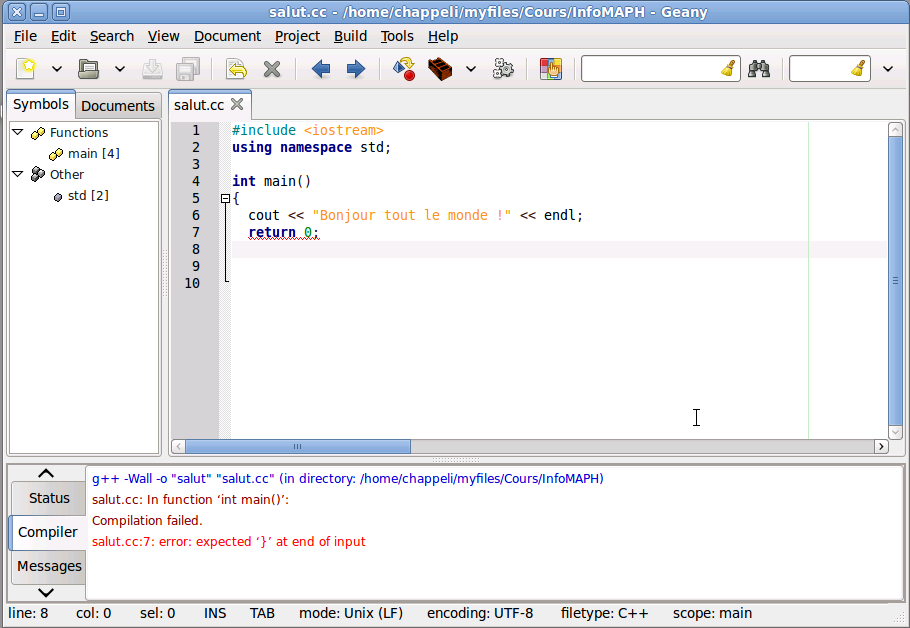Open toolbar overflow dropdown arrow
The image size is (910, 628).
888,69
